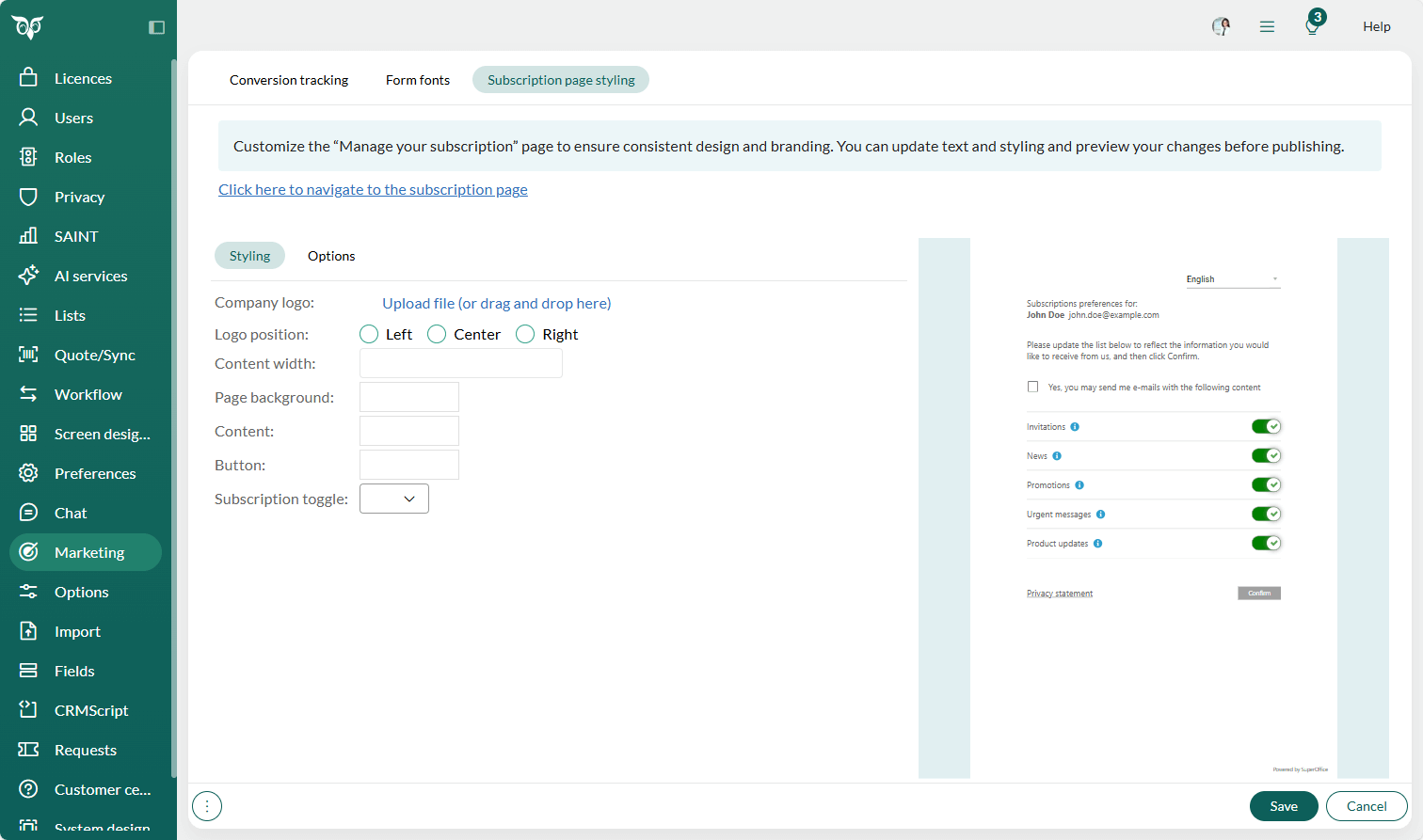
Task: Open the Options tab next to Styling
Action: pos(330,255)
